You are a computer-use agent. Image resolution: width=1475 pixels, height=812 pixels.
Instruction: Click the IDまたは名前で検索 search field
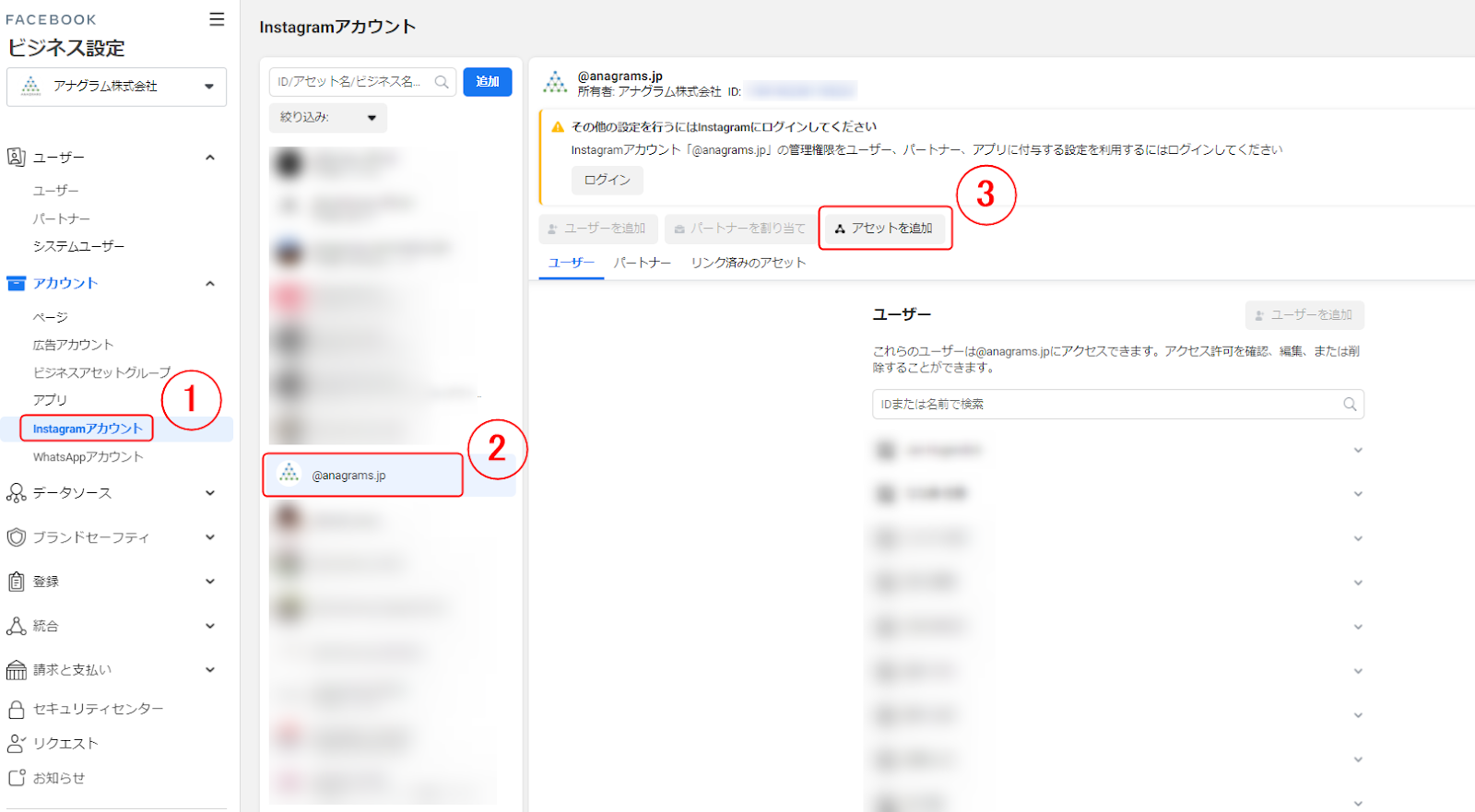point(1106,405)
